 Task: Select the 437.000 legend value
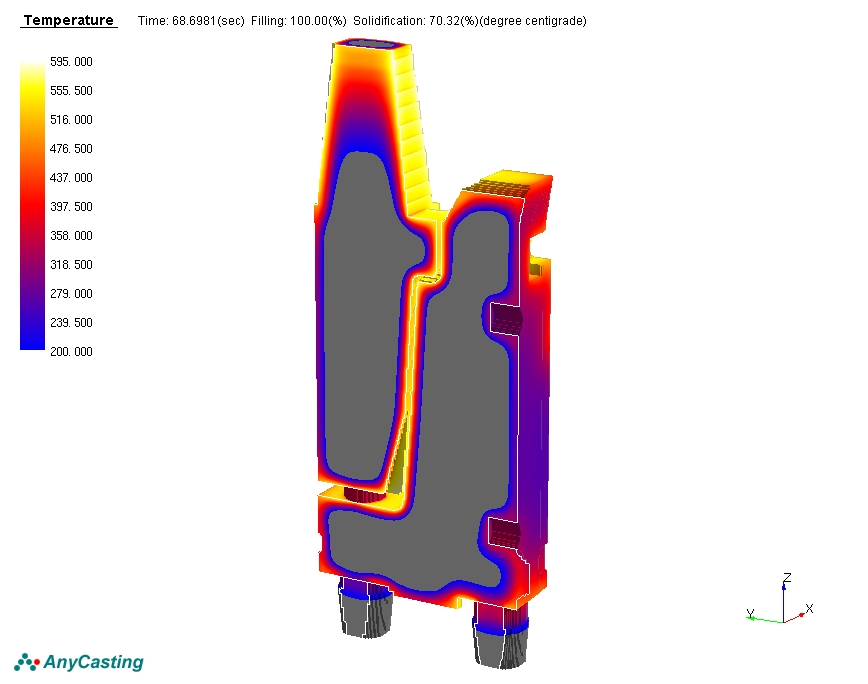[x=71, y=178]
